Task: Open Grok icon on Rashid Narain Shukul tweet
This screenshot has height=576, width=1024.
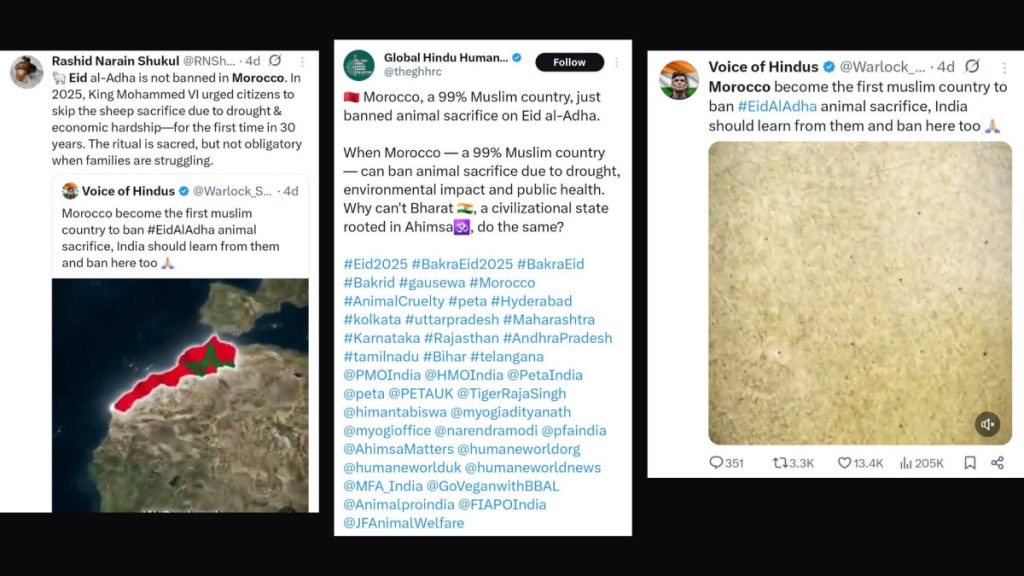Action: [275, 61]
